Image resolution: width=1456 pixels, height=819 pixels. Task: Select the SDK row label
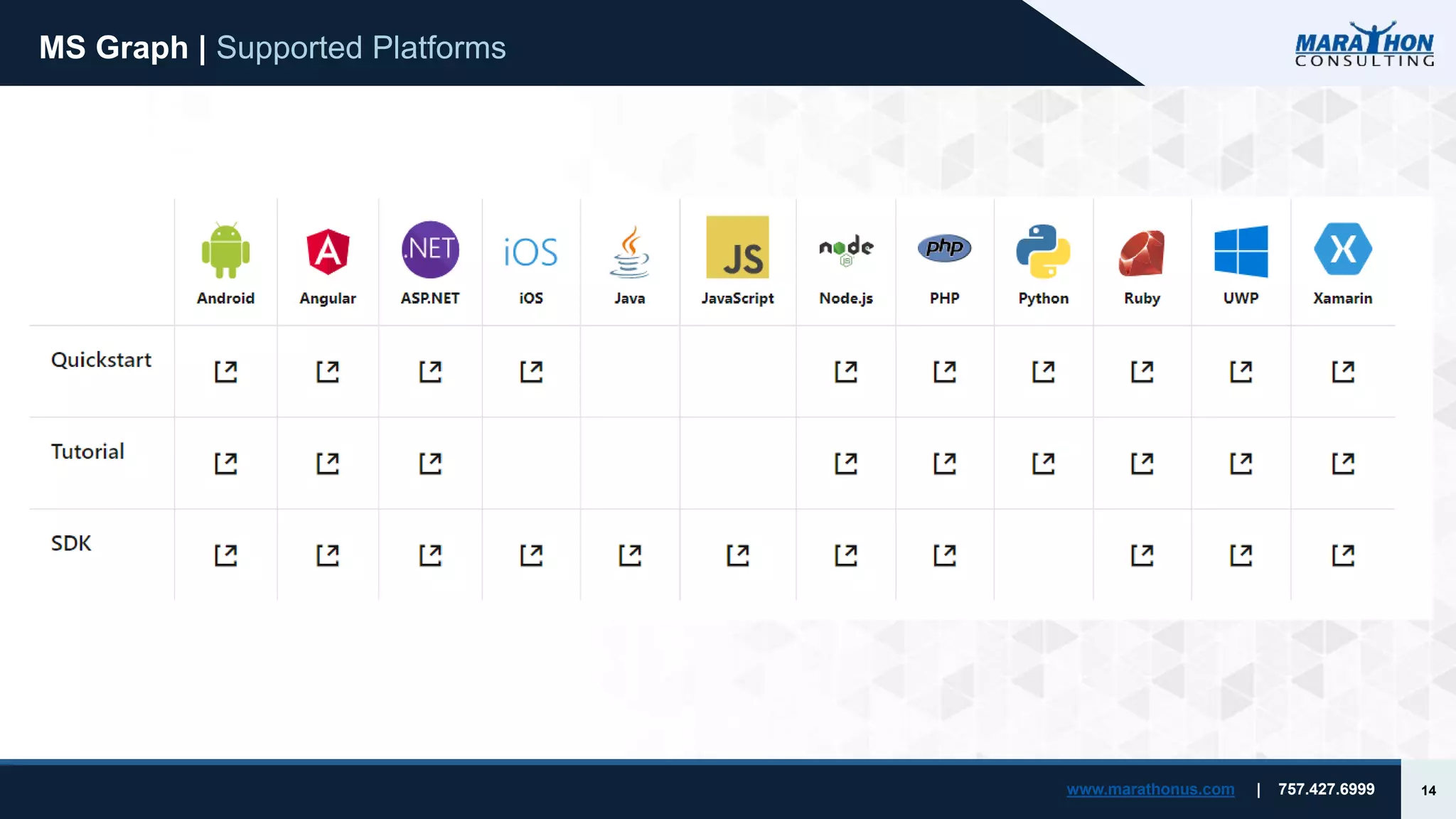(71, 543)
